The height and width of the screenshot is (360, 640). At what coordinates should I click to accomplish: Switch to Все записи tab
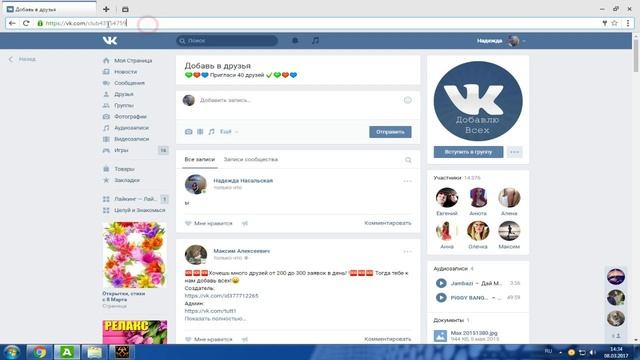[200, 160]
